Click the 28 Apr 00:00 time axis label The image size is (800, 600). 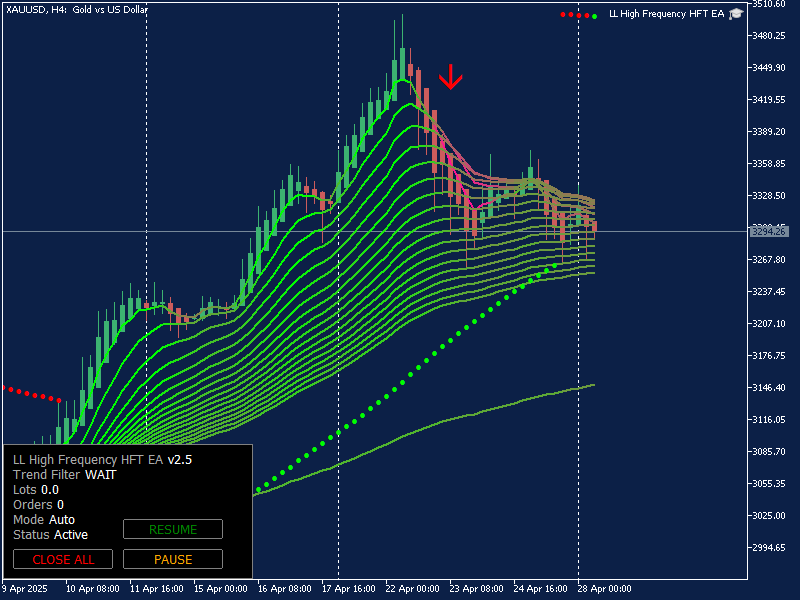tap(604, 589)
